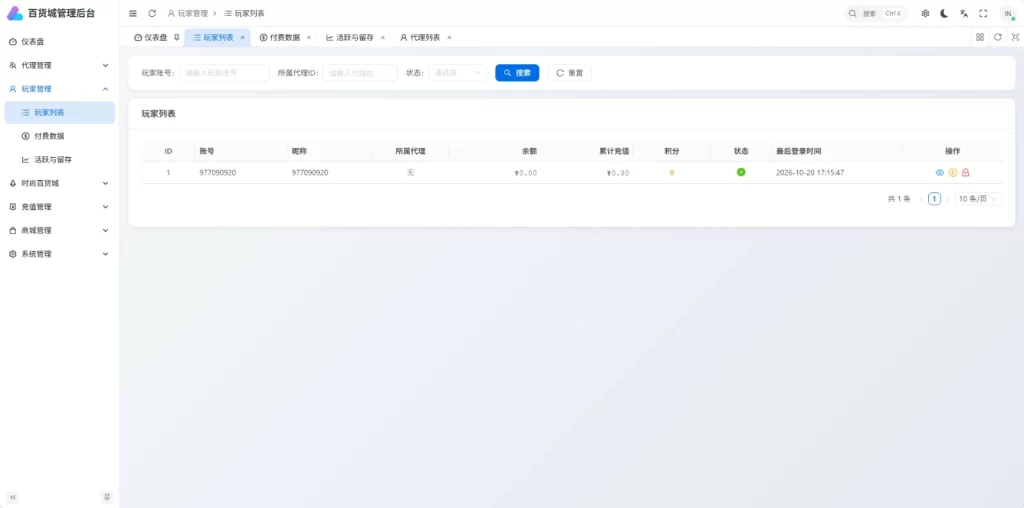Open the 10 条/页 page size dropdown

978,199
